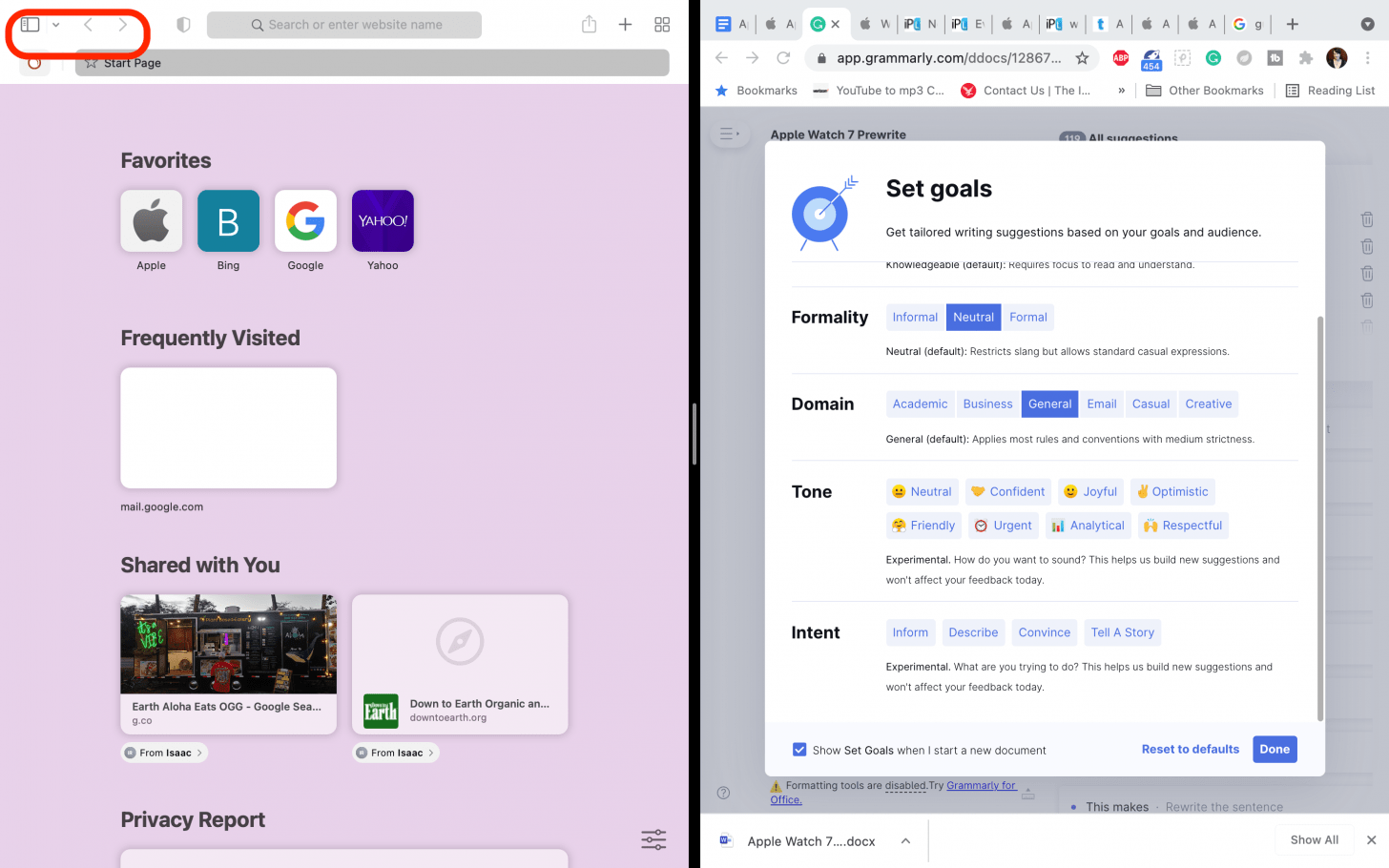Open Safari tab overview grid icon
1389x868 pixels.
[x=662, y=25]
